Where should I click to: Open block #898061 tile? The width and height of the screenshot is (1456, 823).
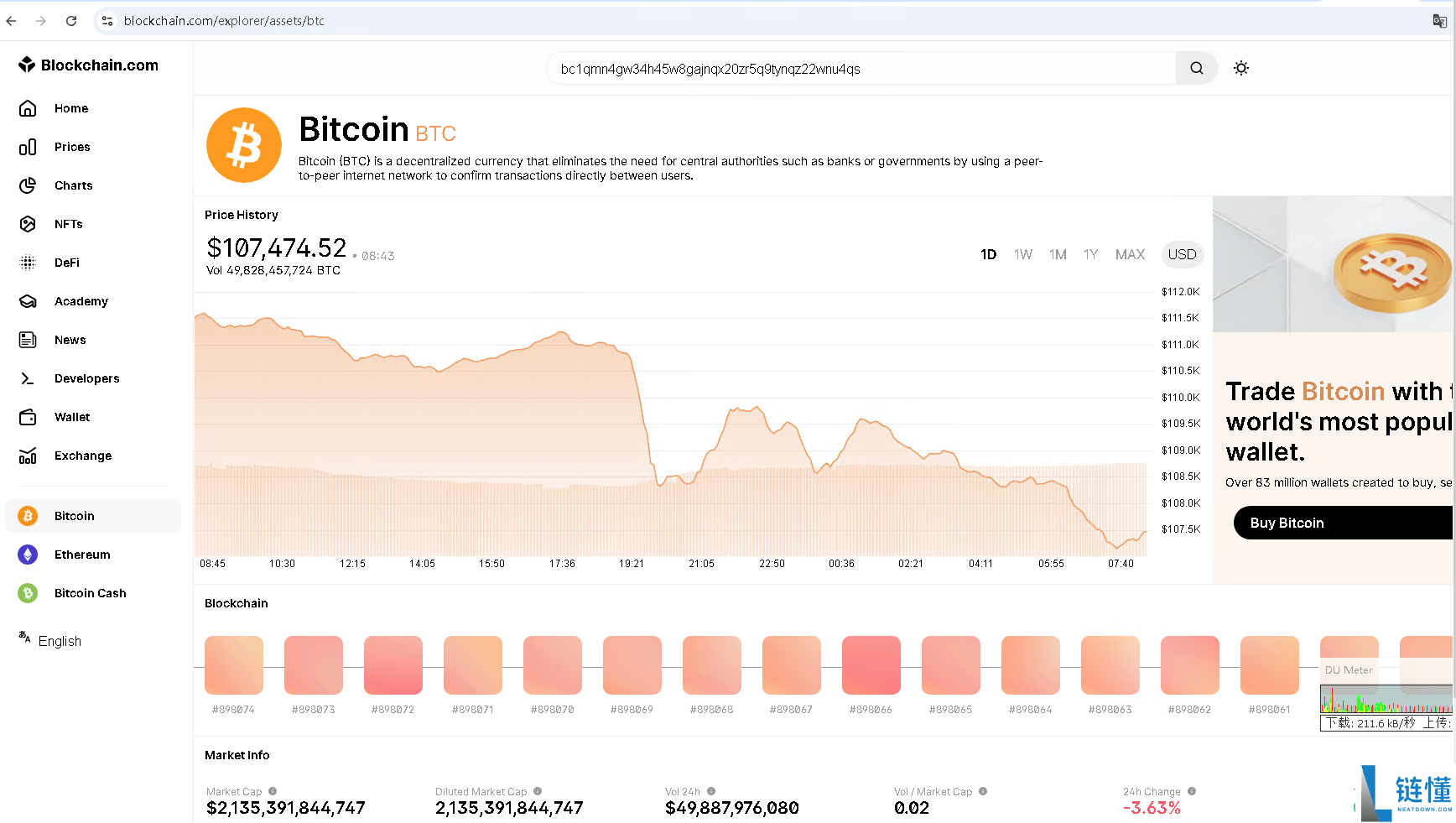pyautogui.click(x=1270, y=665)
